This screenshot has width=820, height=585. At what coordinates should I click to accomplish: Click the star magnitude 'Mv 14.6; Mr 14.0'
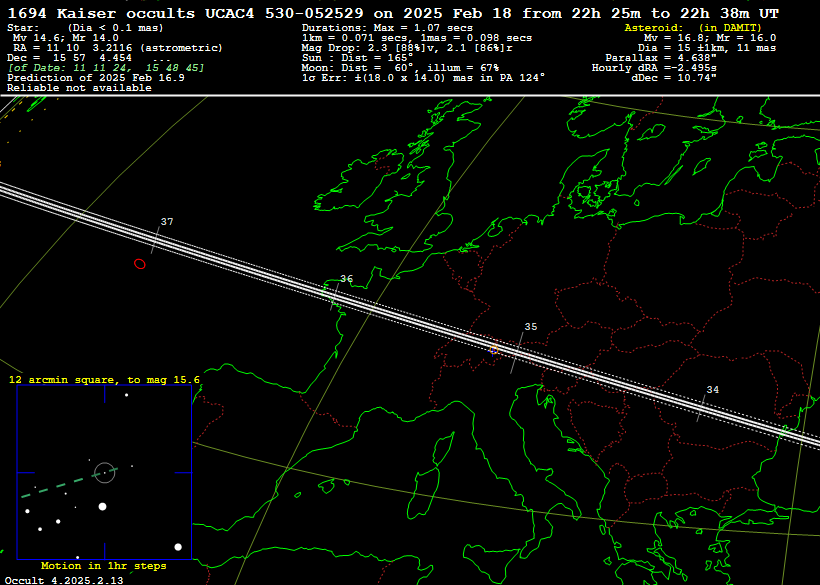click(66, 38)
